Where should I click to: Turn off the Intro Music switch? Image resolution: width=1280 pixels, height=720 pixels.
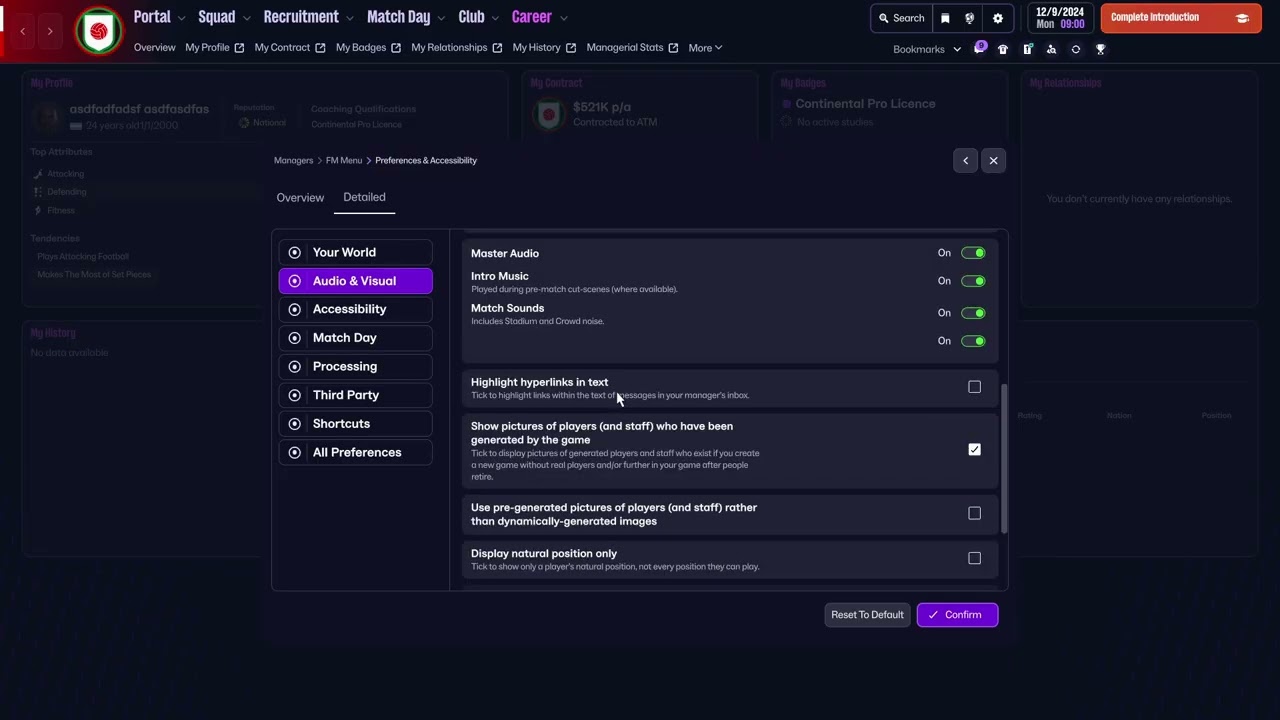973,281
